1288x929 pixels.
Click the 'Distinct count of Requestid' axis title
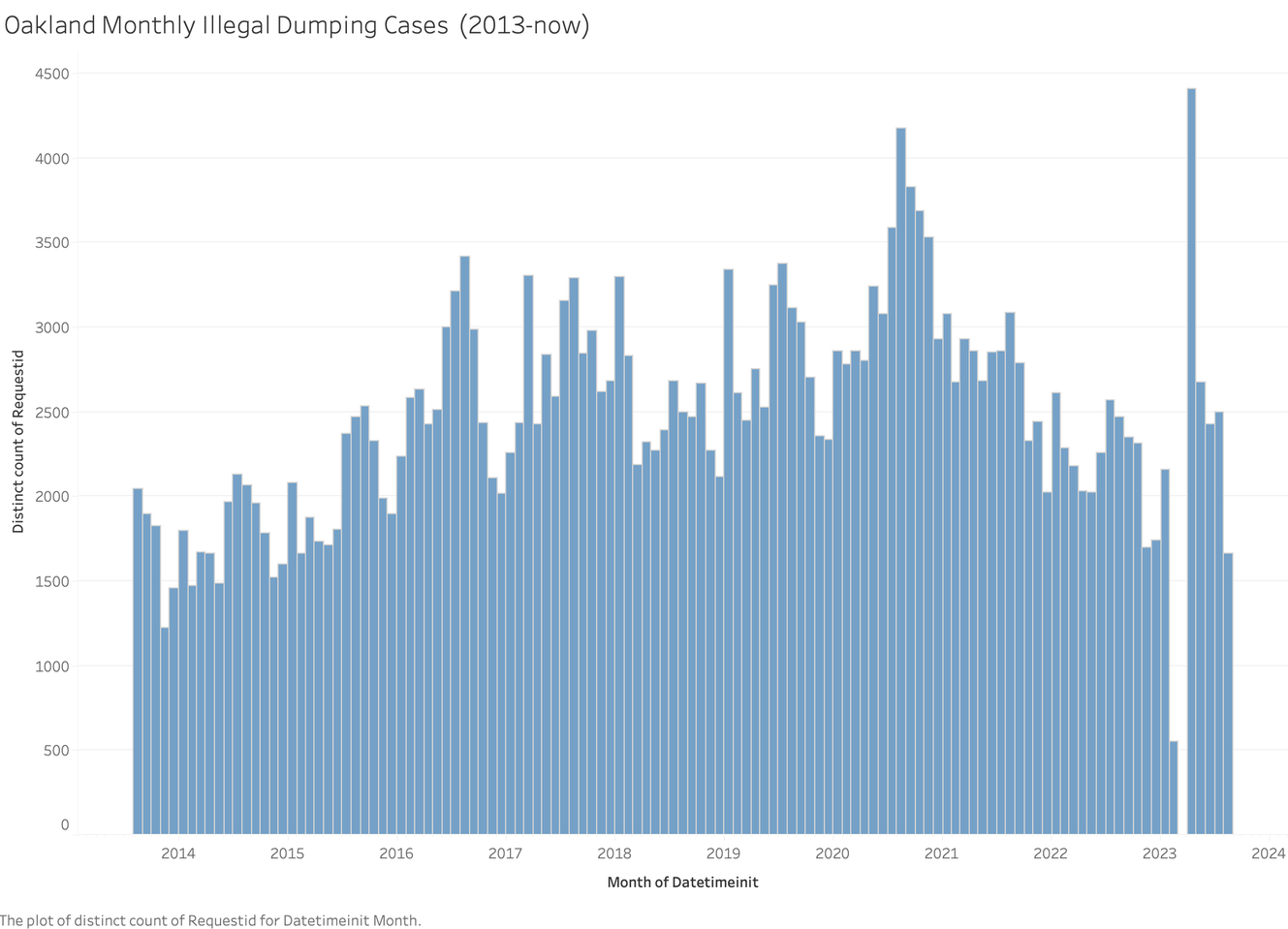pyautogui.click(x=18, y=442)
